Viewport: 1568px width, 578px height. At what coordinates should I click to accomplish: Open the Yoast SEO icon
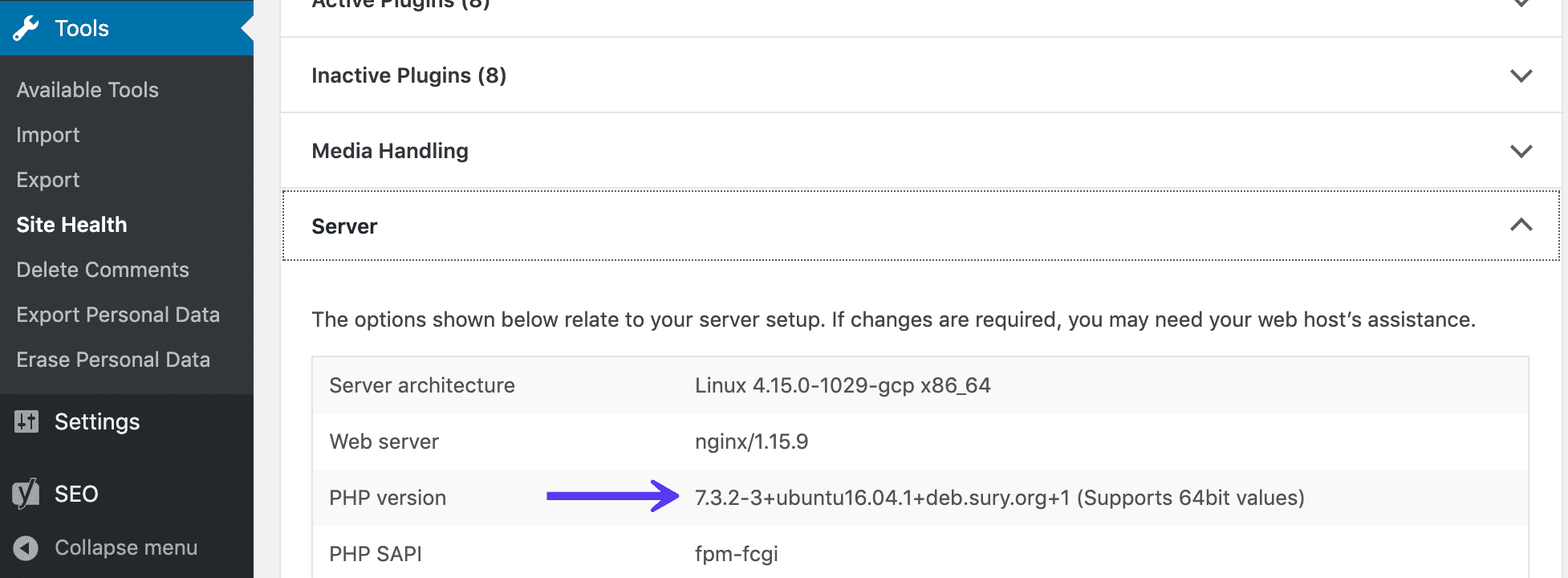[x=26, y=494]
